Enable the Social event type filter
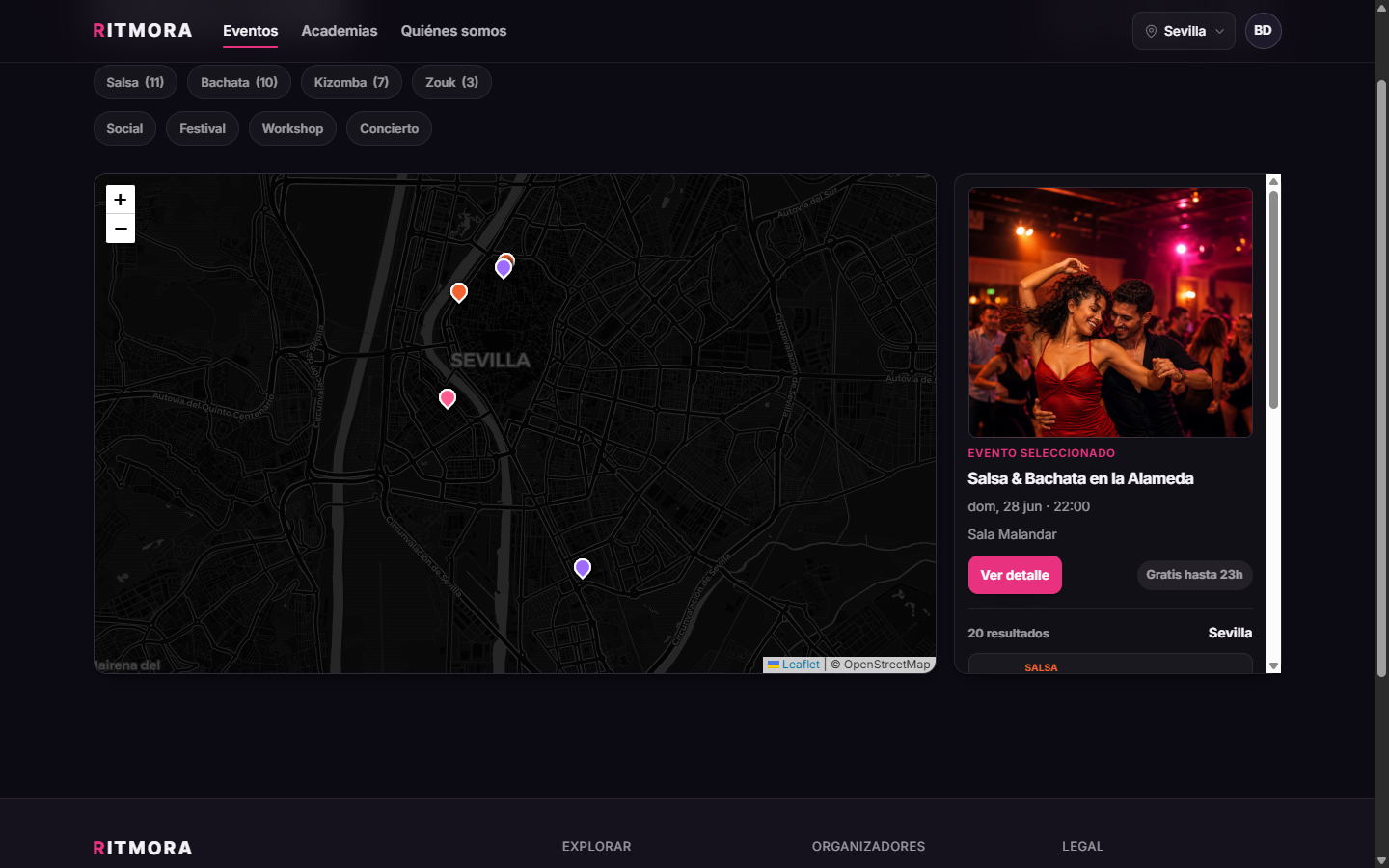This screenshot has width=1389, height=868. [x=124, y=128]
